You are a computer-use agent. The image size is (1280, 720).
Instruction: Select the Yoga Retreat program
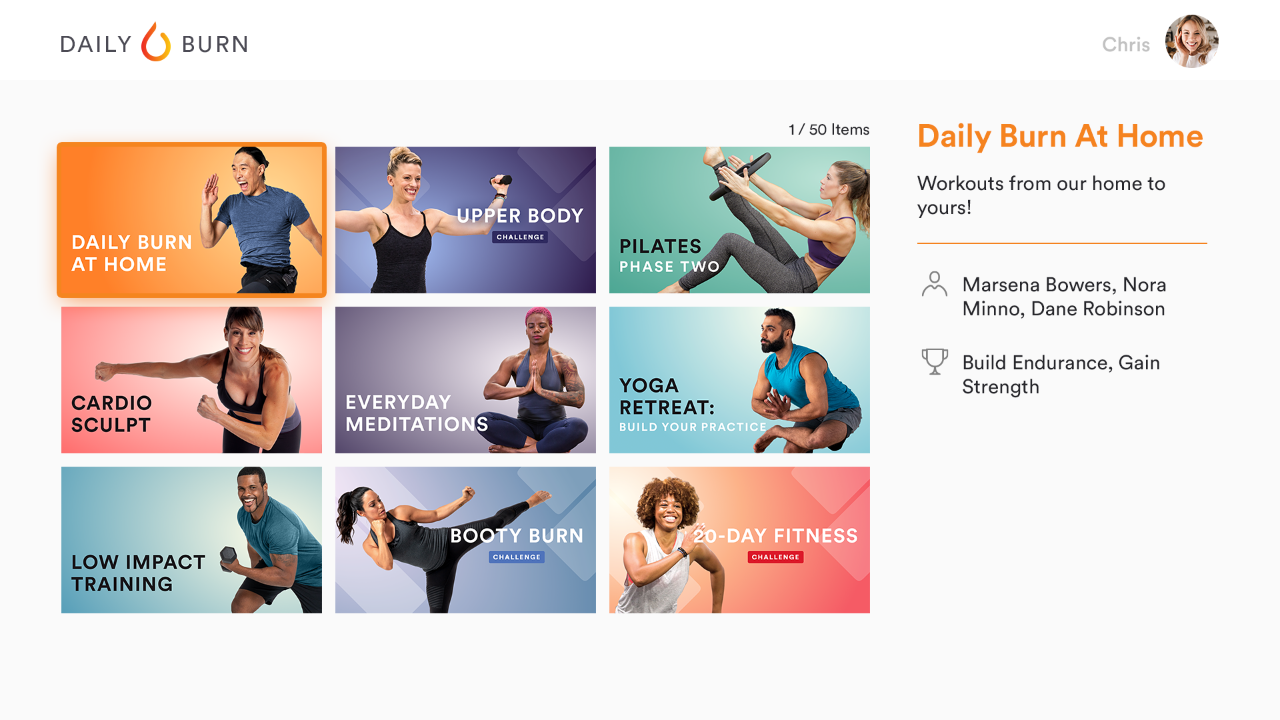(x=739, y=380)
